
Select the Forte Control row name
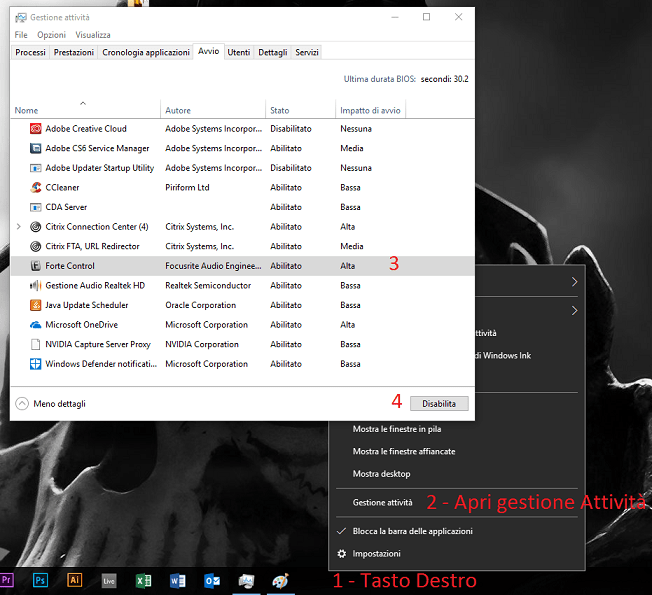(x=70, y=266)
